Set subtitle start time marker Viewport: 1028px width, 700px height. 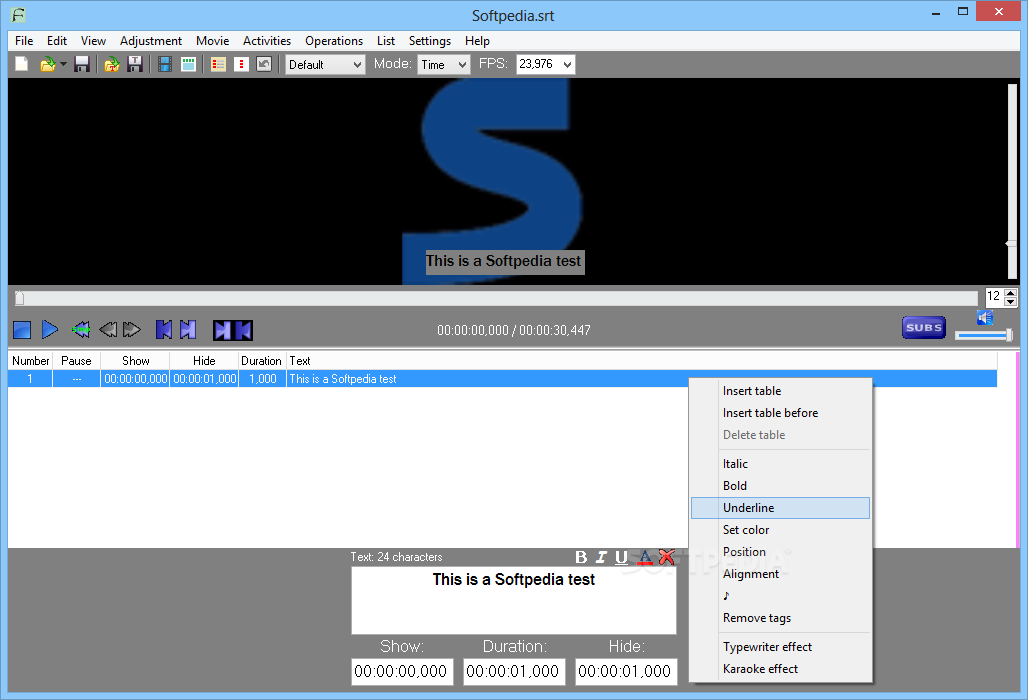tap(223, 330)
